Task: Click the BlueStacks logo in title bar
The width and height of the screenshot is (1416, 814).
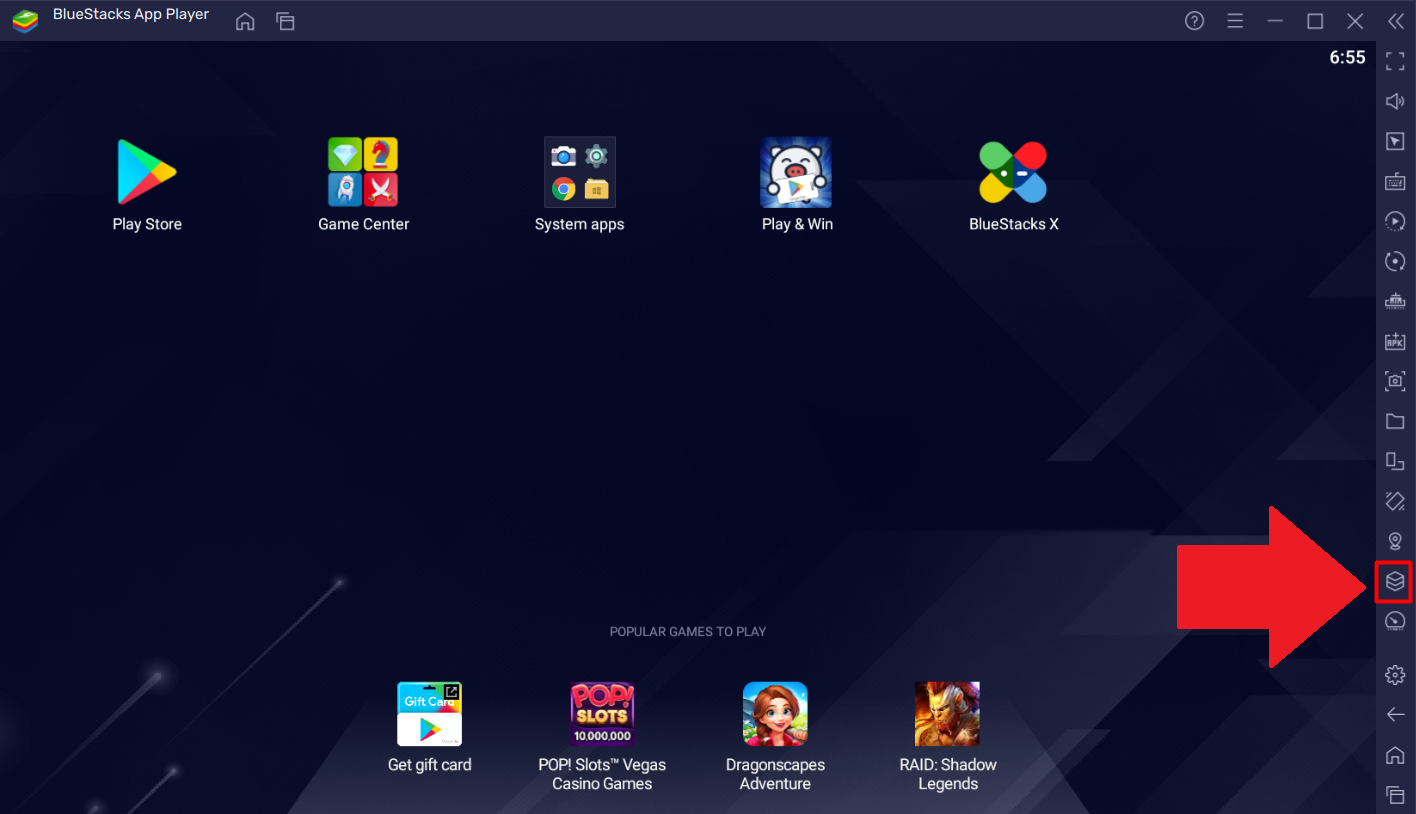Action: [x=25, y=21]
